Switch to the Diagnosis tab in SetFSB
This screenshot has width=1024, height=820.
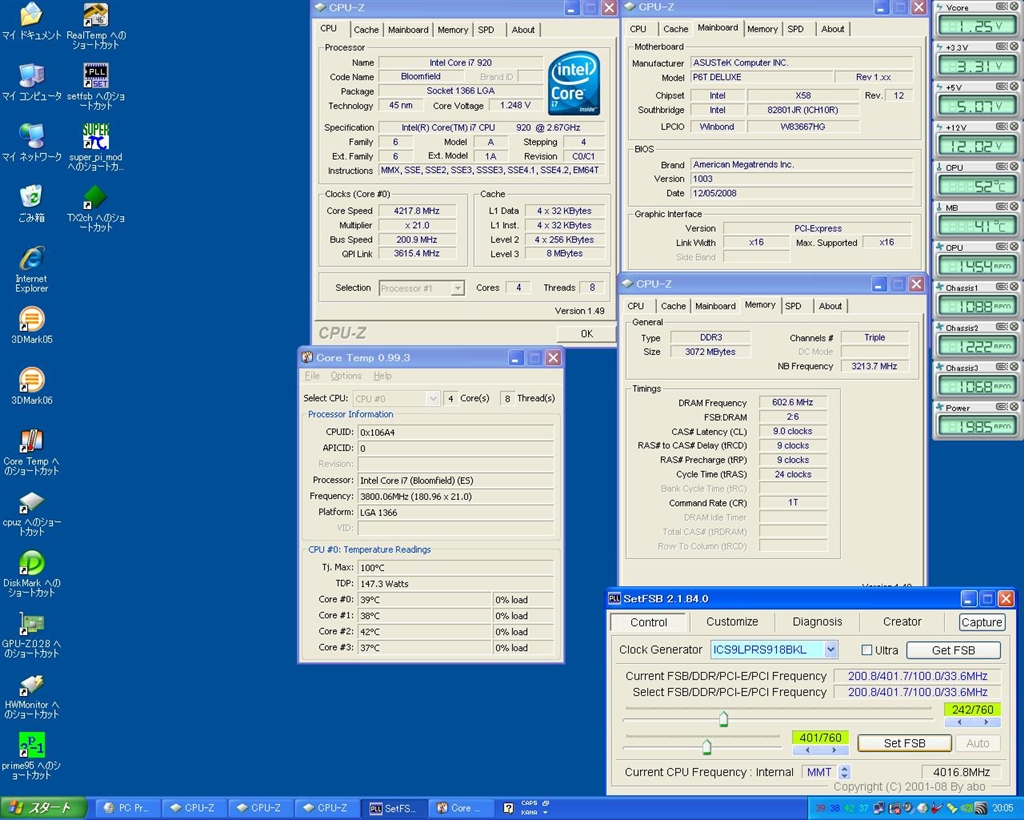coord(817,622)
